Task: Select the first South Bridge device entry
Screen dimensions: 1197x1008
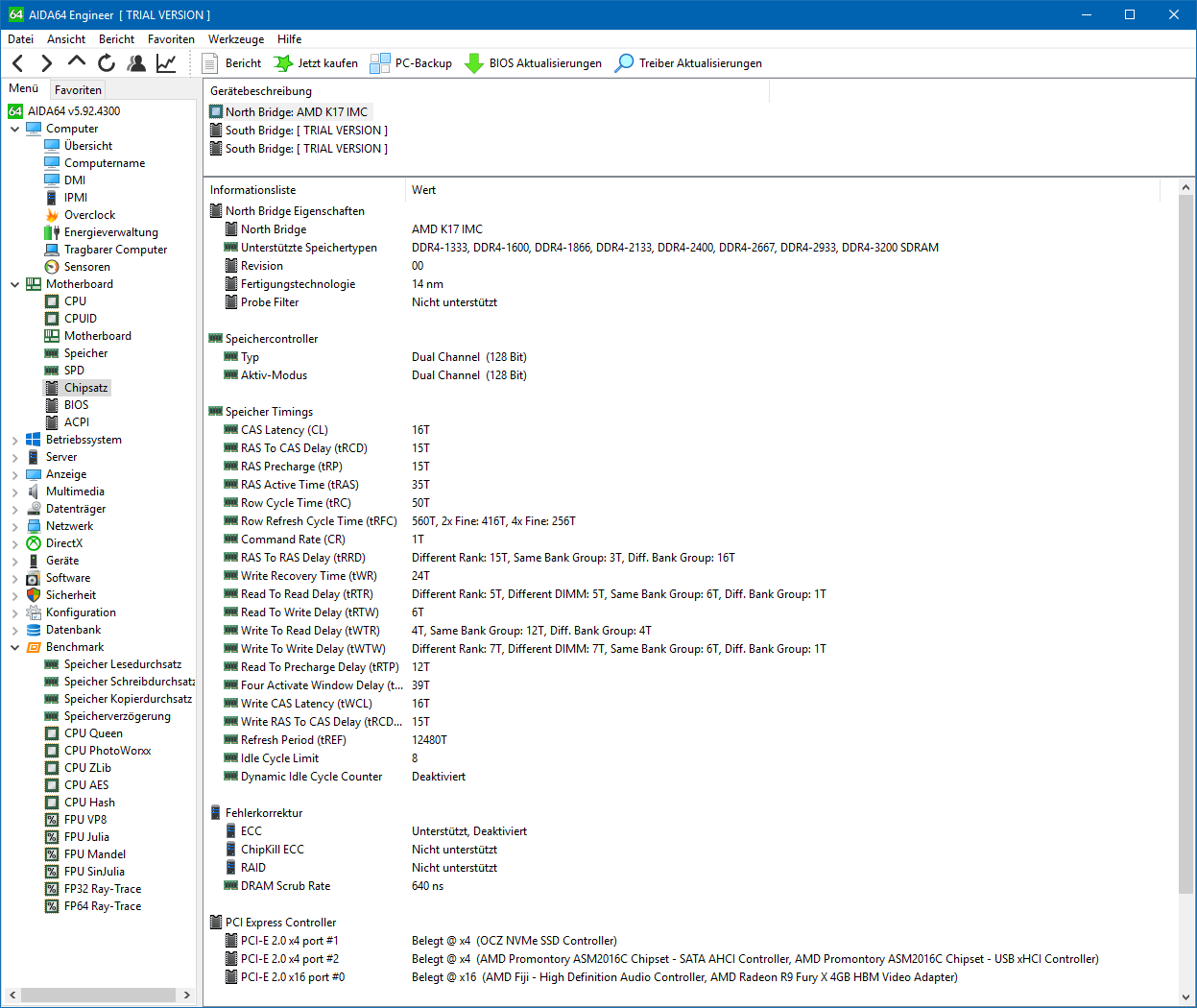Action: (306, 131)
